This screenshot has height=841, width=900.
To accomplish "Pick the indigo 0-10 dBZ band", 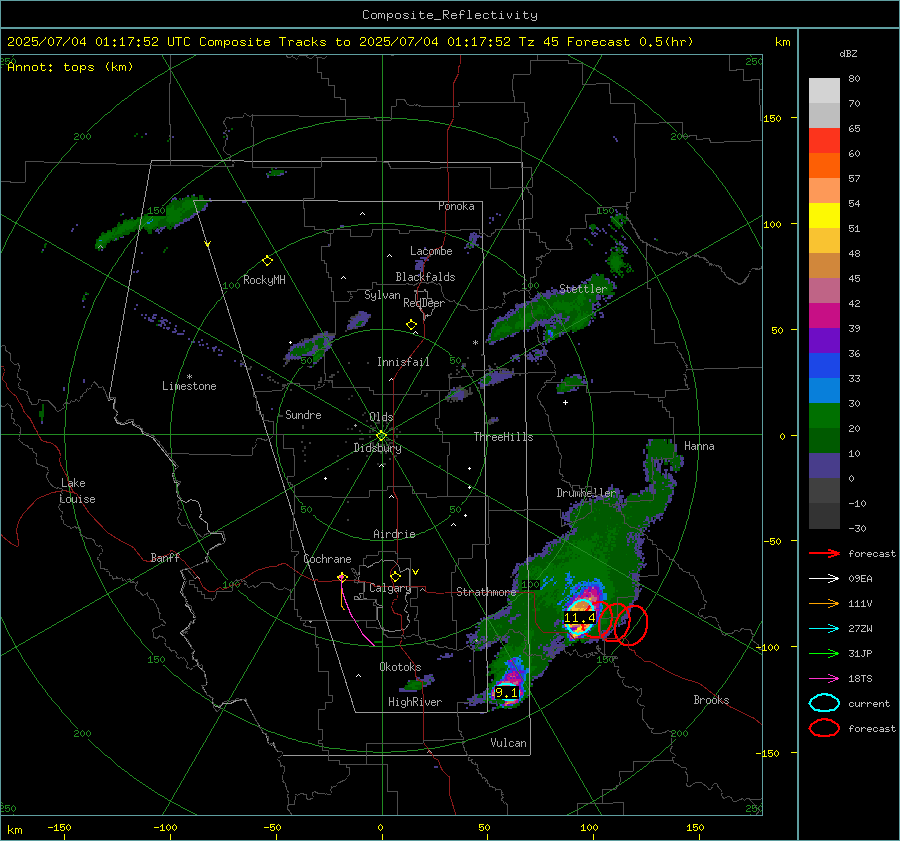I will pyautogui.click(x=824, y=466).
